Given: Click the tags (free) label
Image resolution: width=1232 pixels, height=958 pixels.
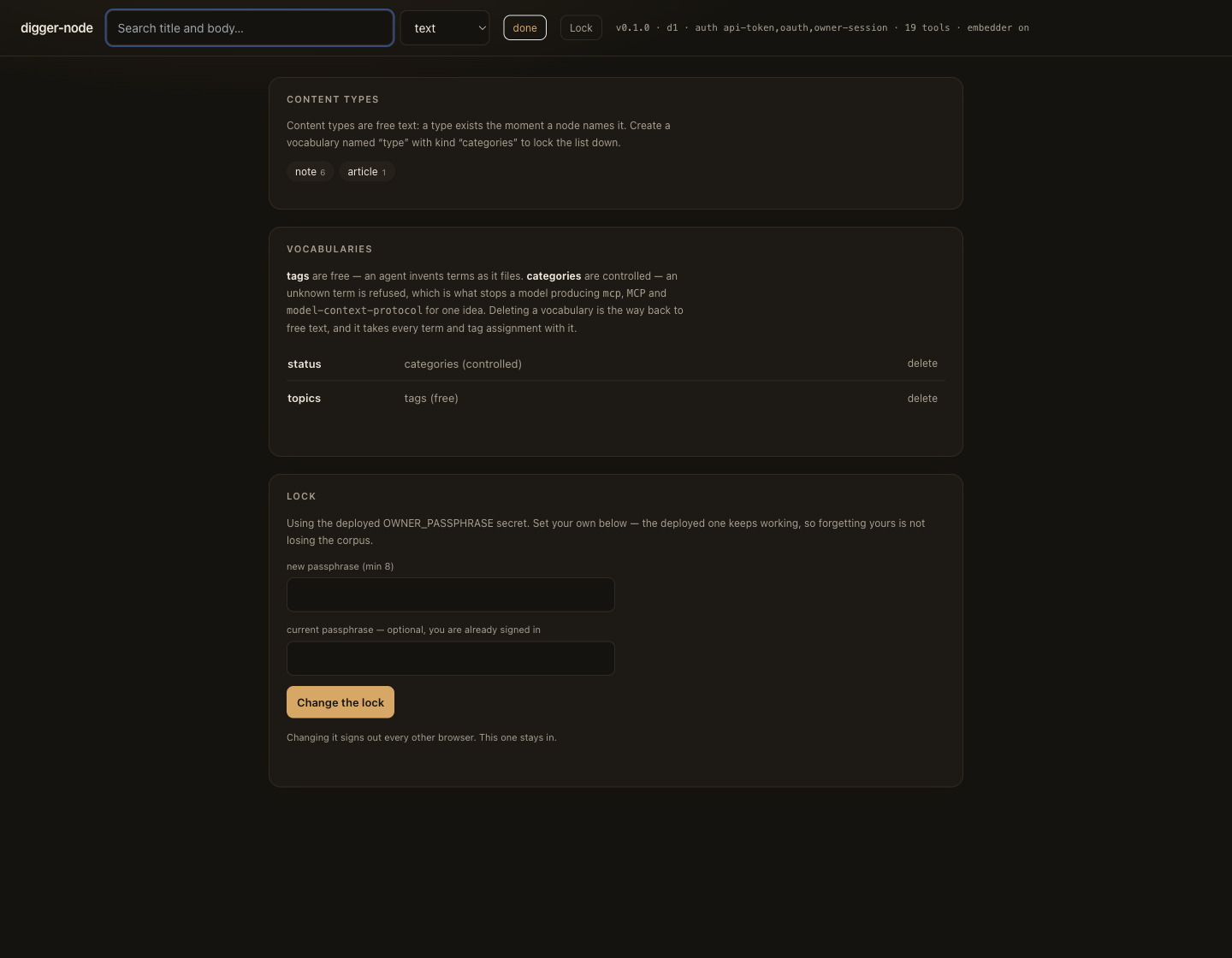Looking at the screenshot, I should (x=431, y=399).
